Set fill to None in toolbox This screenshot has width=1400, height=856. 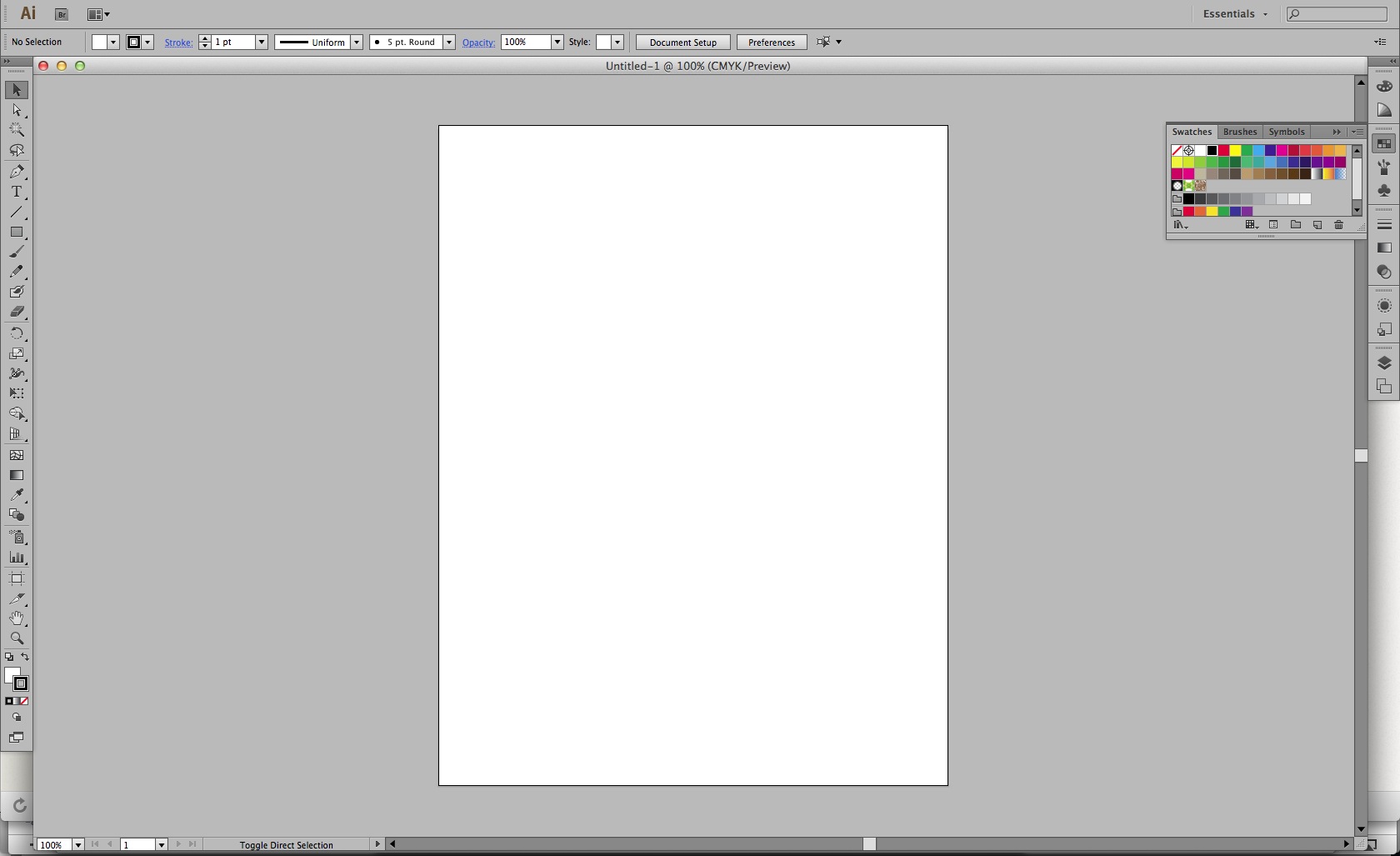pyautogui.click(x=25, y=701)
